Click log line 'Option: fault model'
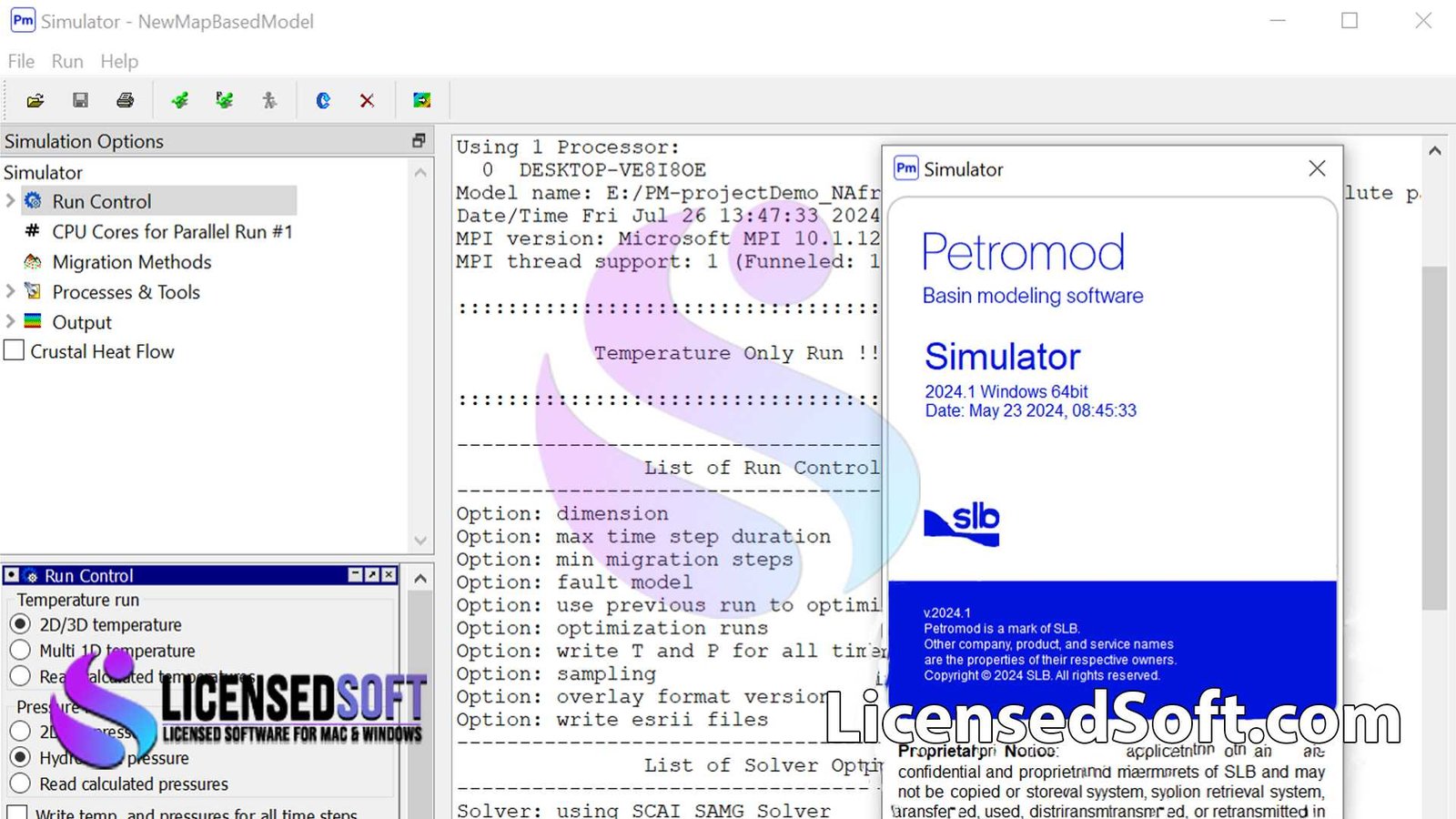This screenshot has width=1456, height=819. pyautogui.click(x=574, y=582)
